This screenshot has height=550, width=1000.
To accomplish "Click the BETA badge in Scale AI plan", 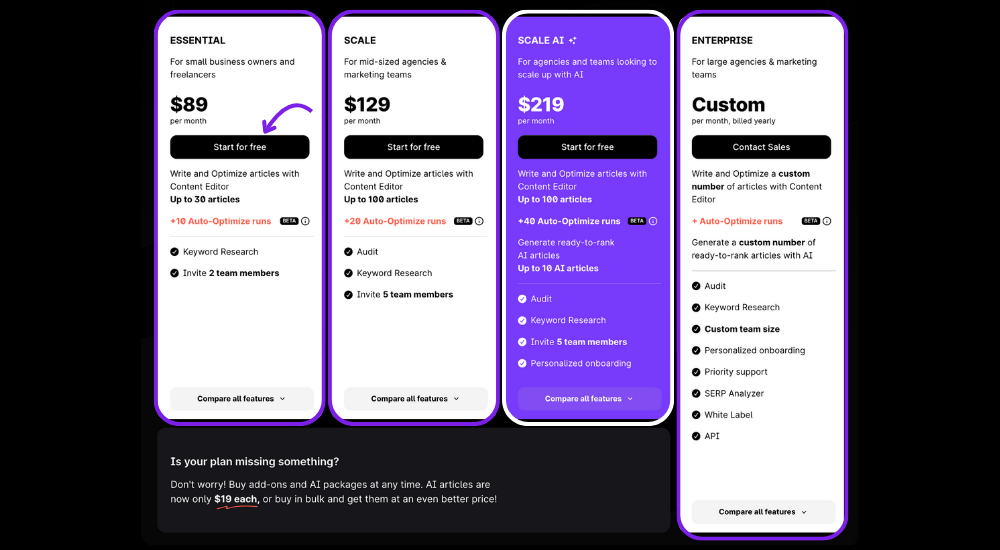I will pos(637,221).
